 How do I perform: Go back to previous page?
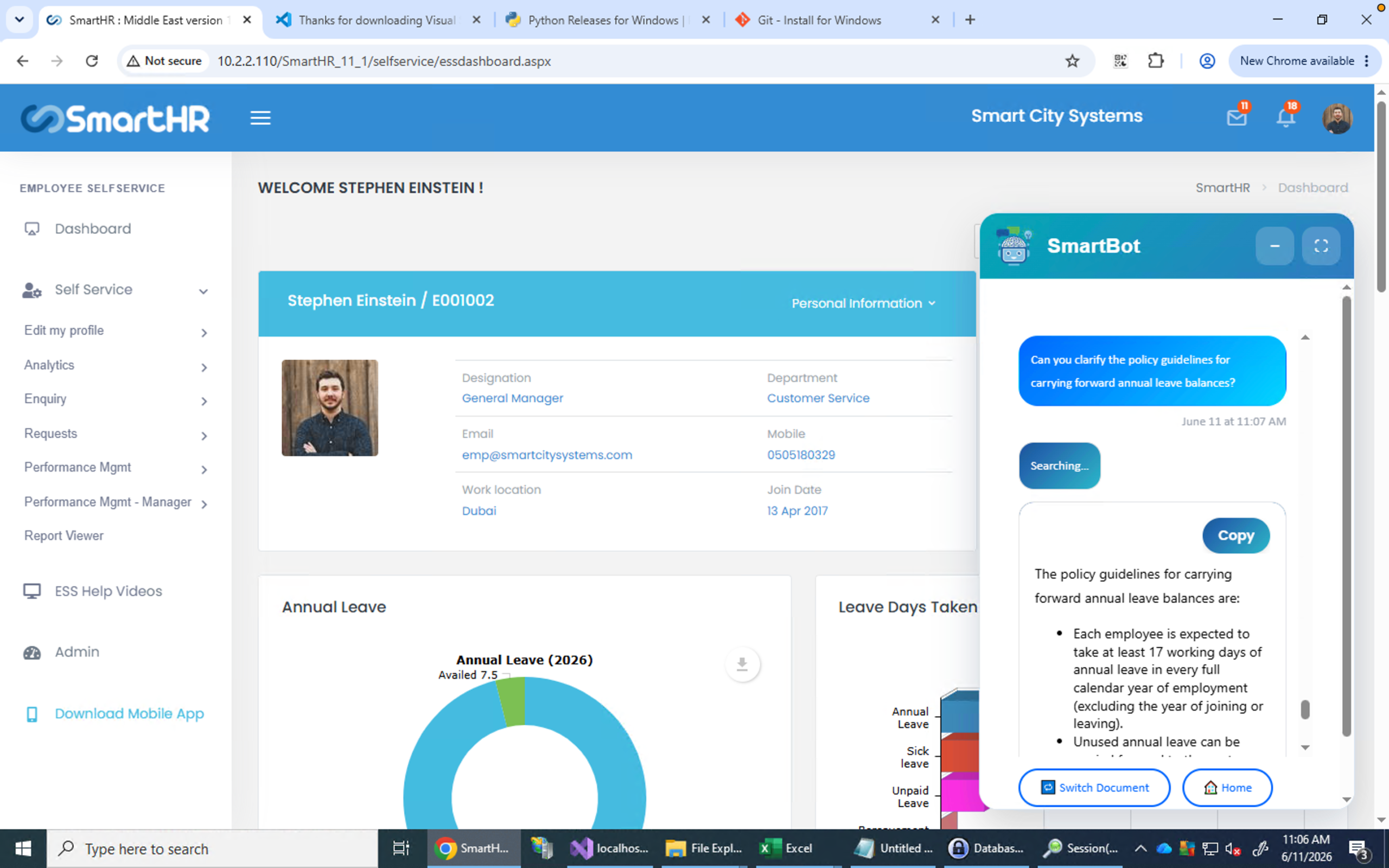[22, 61]
